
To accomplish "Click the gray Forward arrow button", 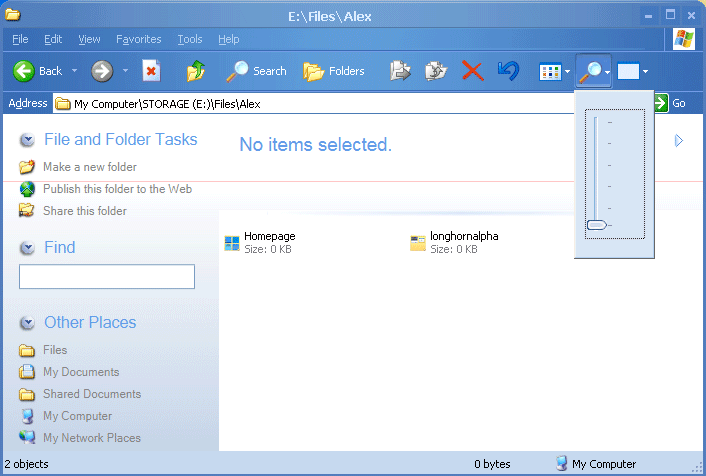I will [x=102, y=71].
